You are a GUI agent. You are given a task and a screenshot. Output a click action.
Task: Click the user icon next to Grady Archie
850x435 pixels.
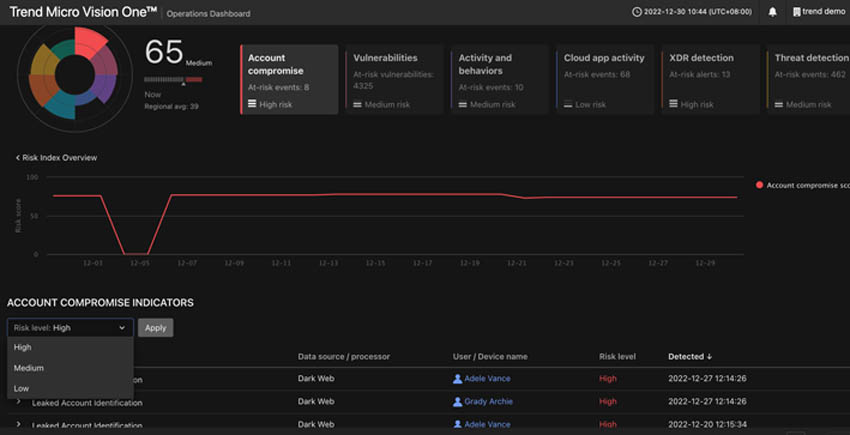pyautogui.click(x=458, y=402)
